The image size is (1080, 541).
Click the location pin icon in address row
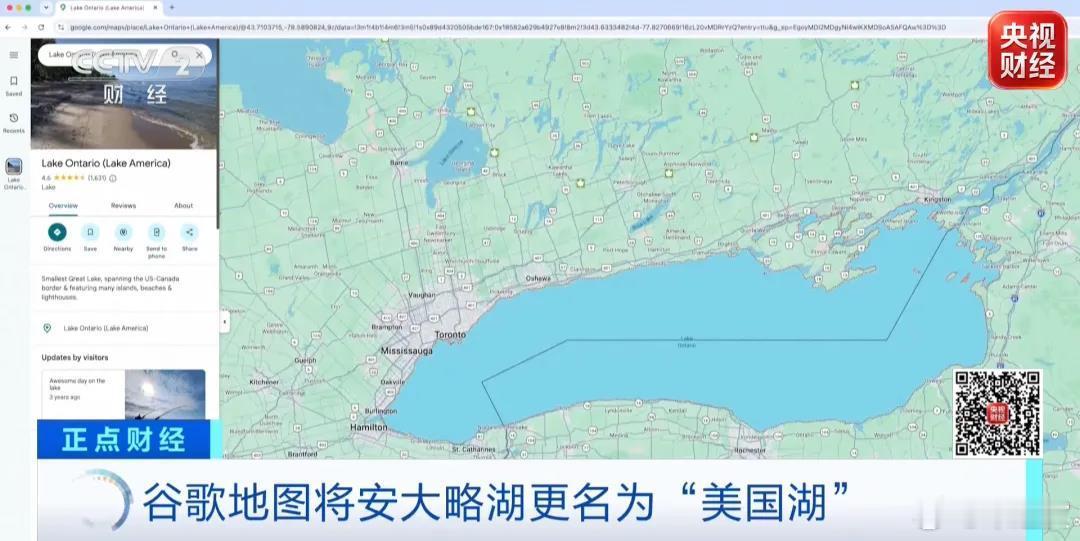[48, 328]
